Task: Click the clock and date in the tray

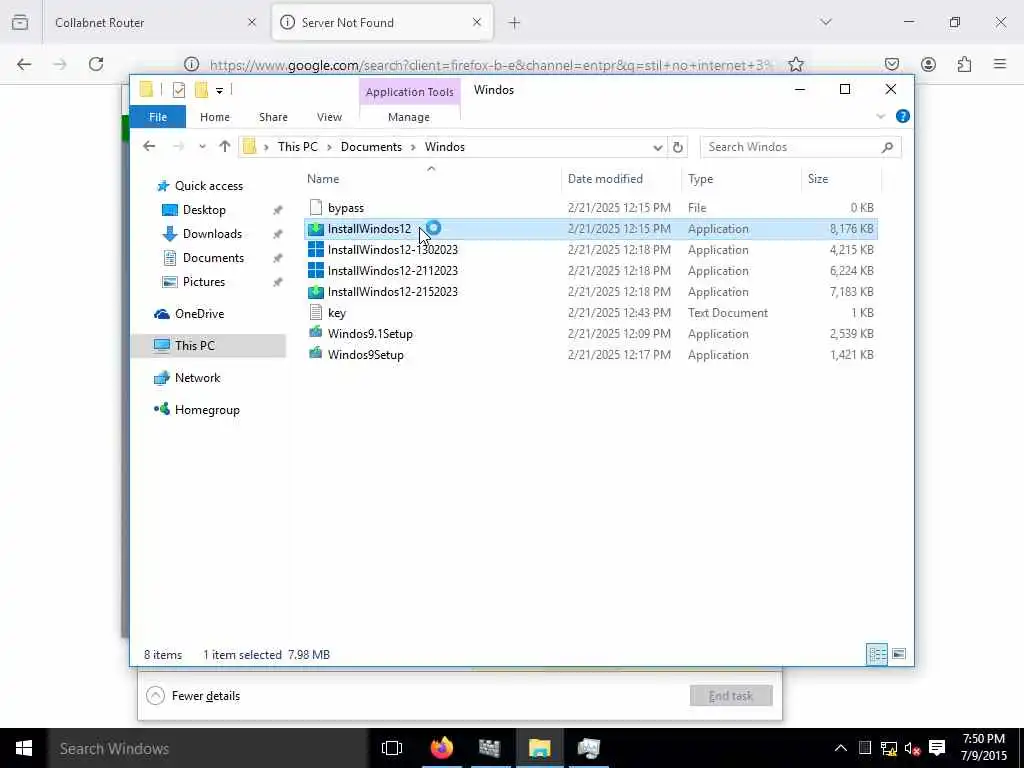Action: point(983,748)
